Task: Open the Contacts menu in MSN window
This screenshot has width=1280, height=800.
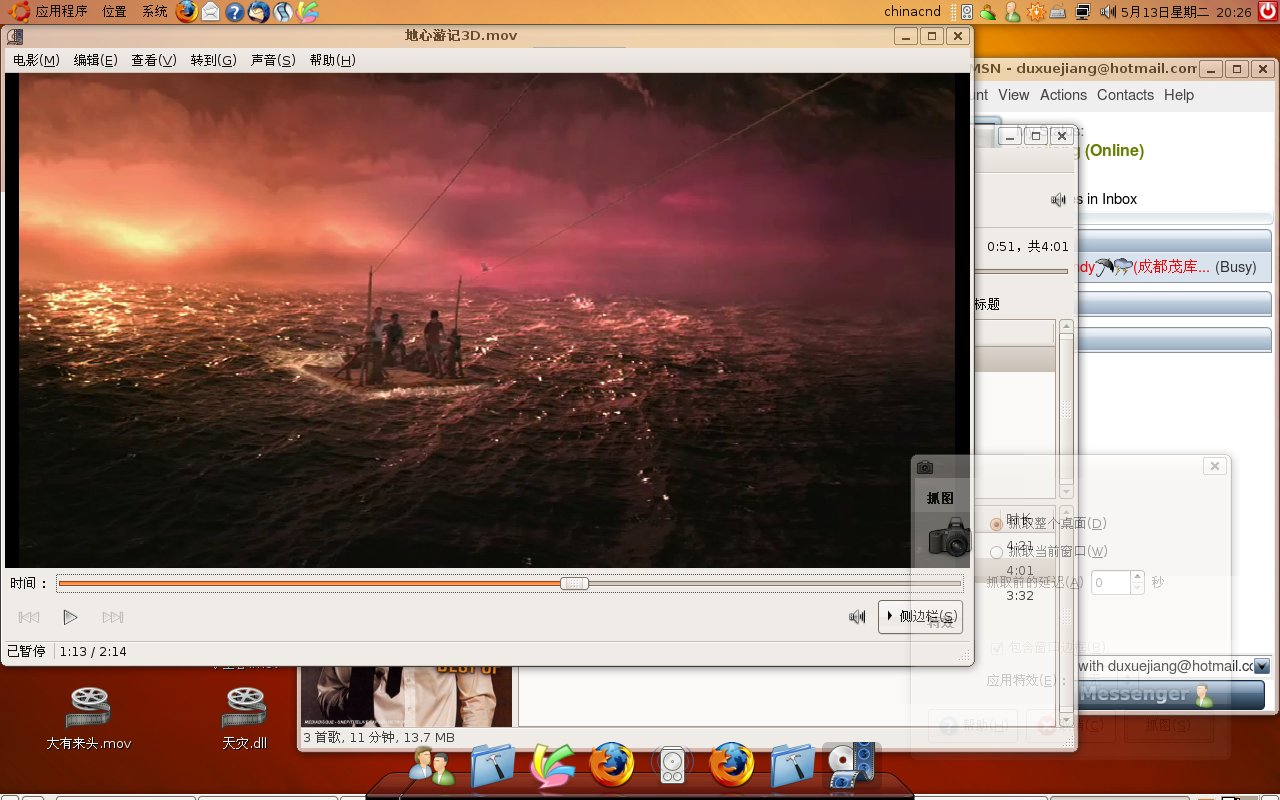Action: [x=1125, y=95]
